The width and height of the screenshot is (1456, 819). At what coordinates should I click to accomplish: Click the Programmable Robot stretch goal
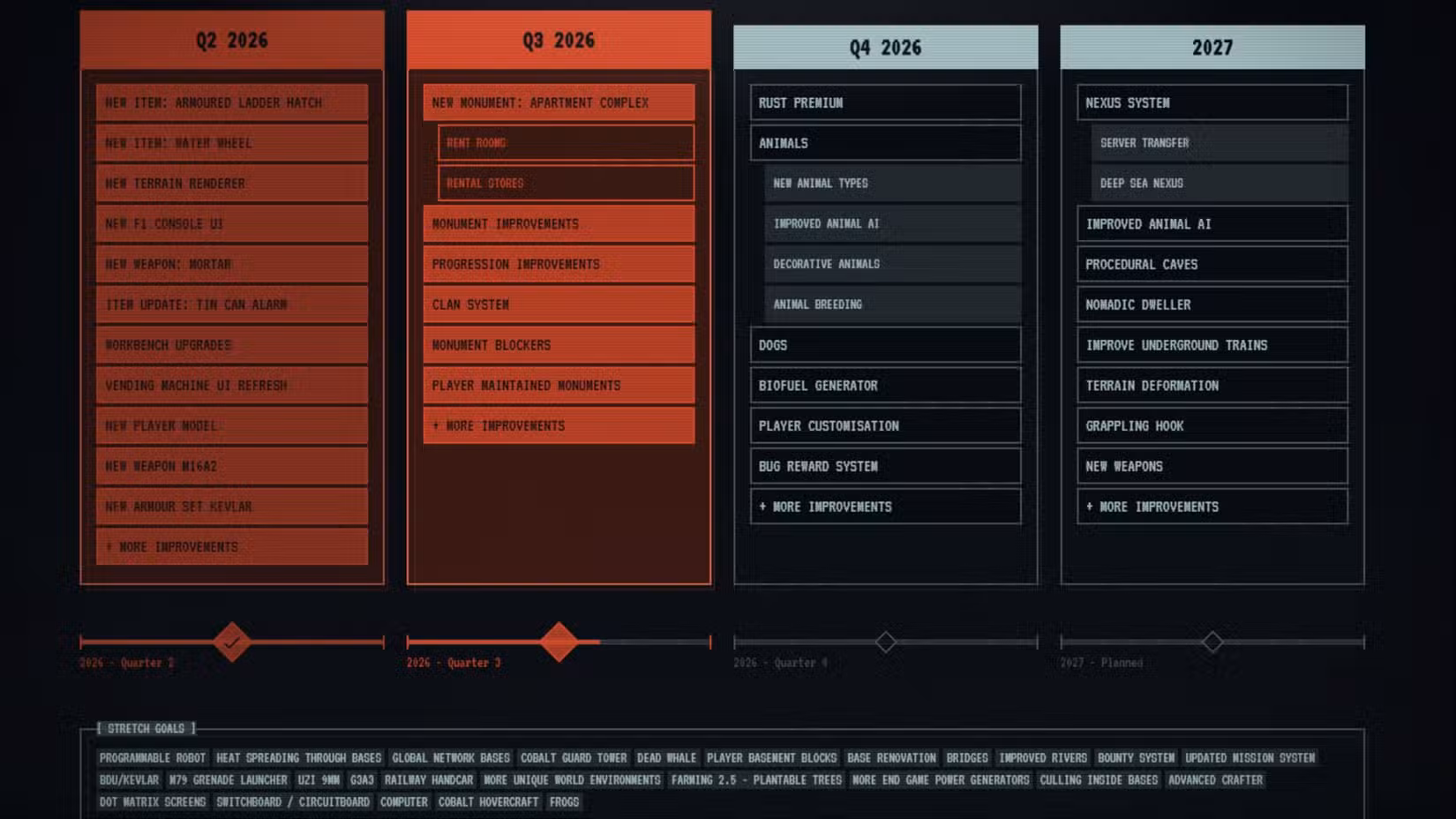[153, 758]
